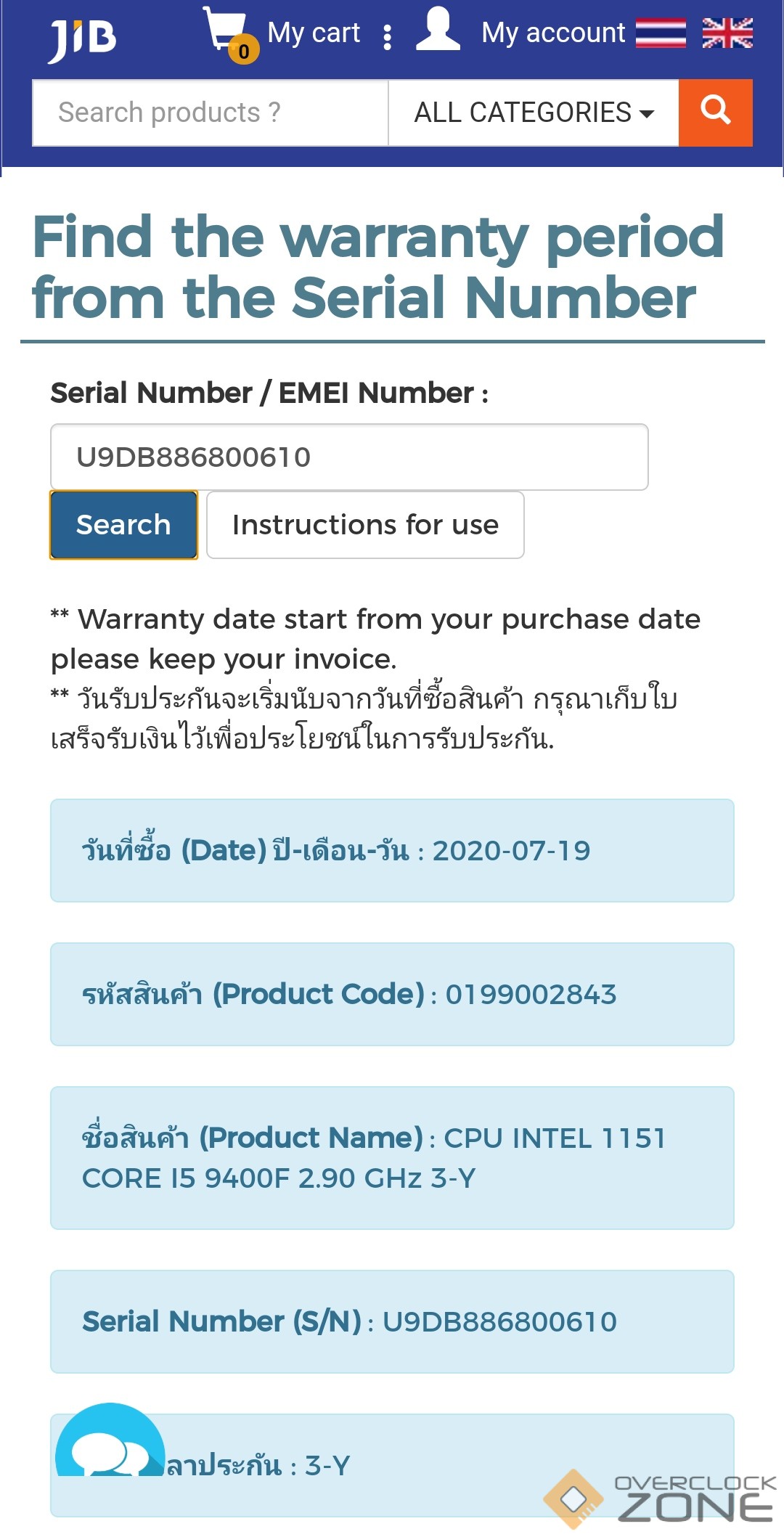Open the My cart link
Viewport: 784px width, 1537px height.
(x=314, y=33)
